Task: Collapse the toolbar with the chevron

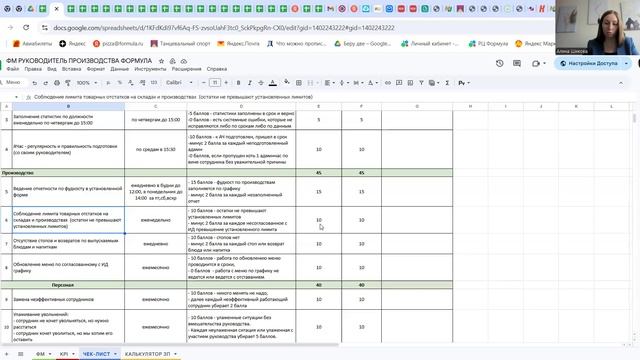Action: tap(621, 83)
